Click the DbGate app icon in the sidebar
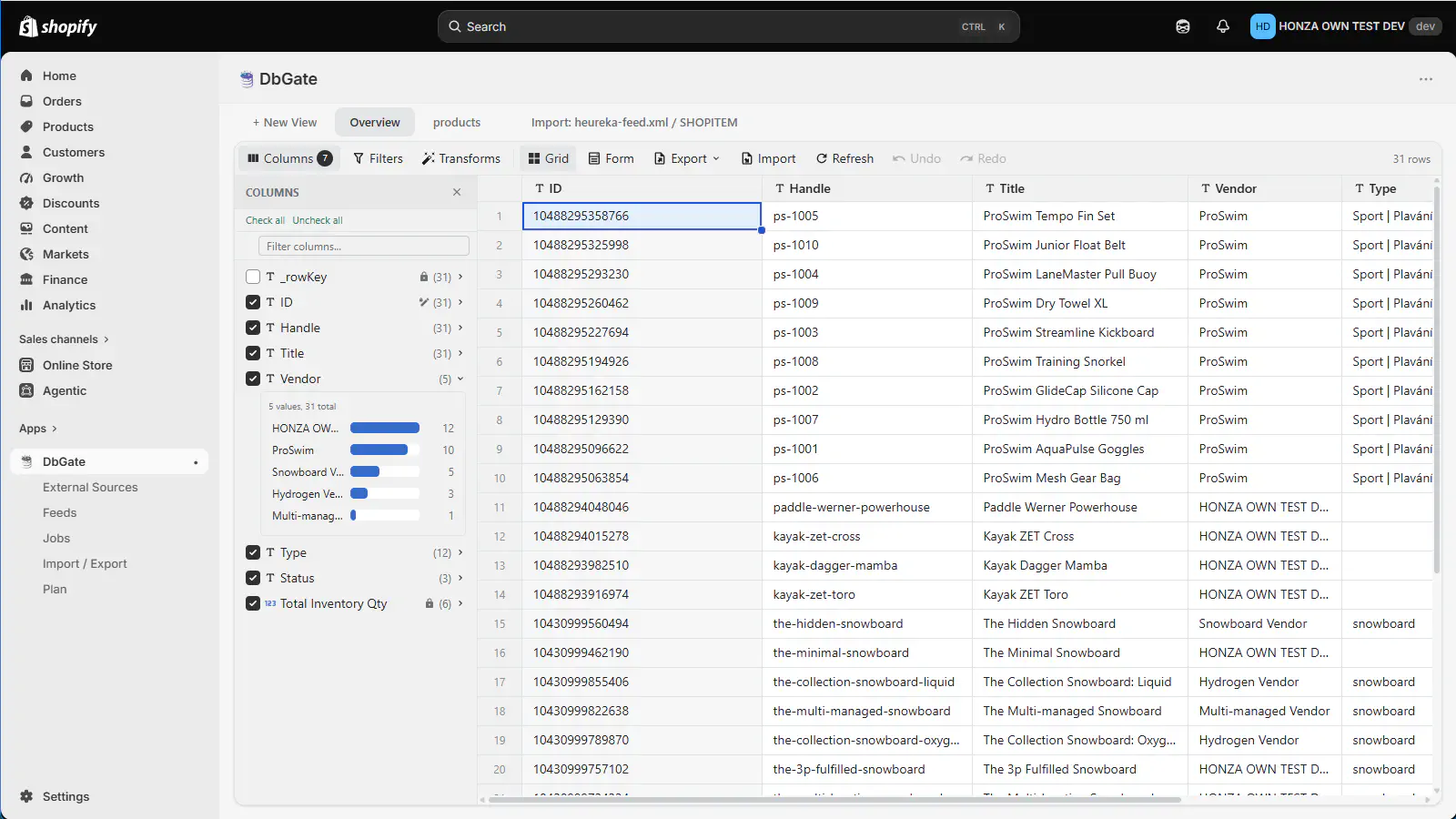Viewport: 1456px width, 819px height. coord(26,461)
